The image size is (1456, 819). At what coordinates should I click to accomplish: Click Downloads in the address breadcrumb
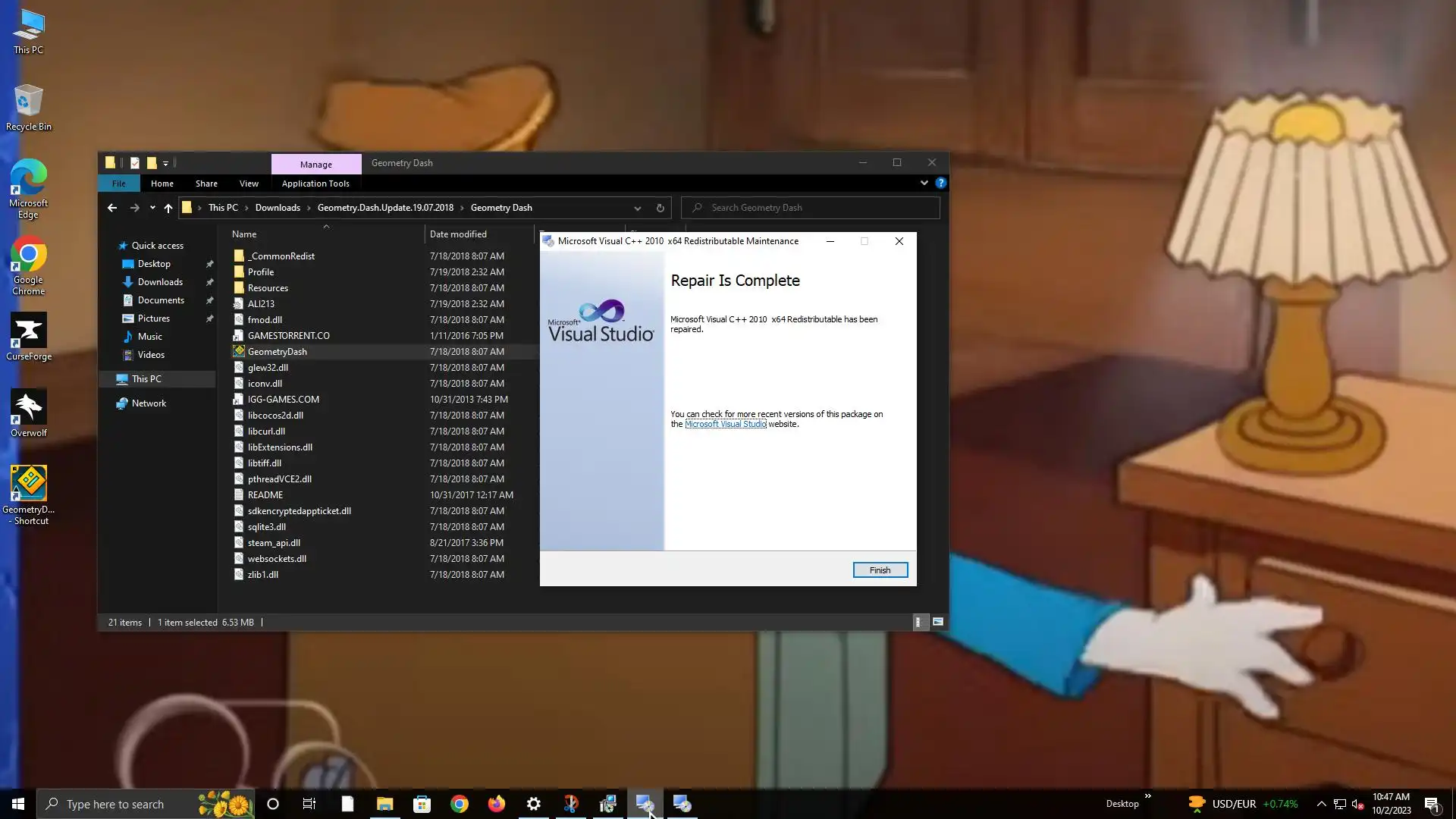coord(278,208)
